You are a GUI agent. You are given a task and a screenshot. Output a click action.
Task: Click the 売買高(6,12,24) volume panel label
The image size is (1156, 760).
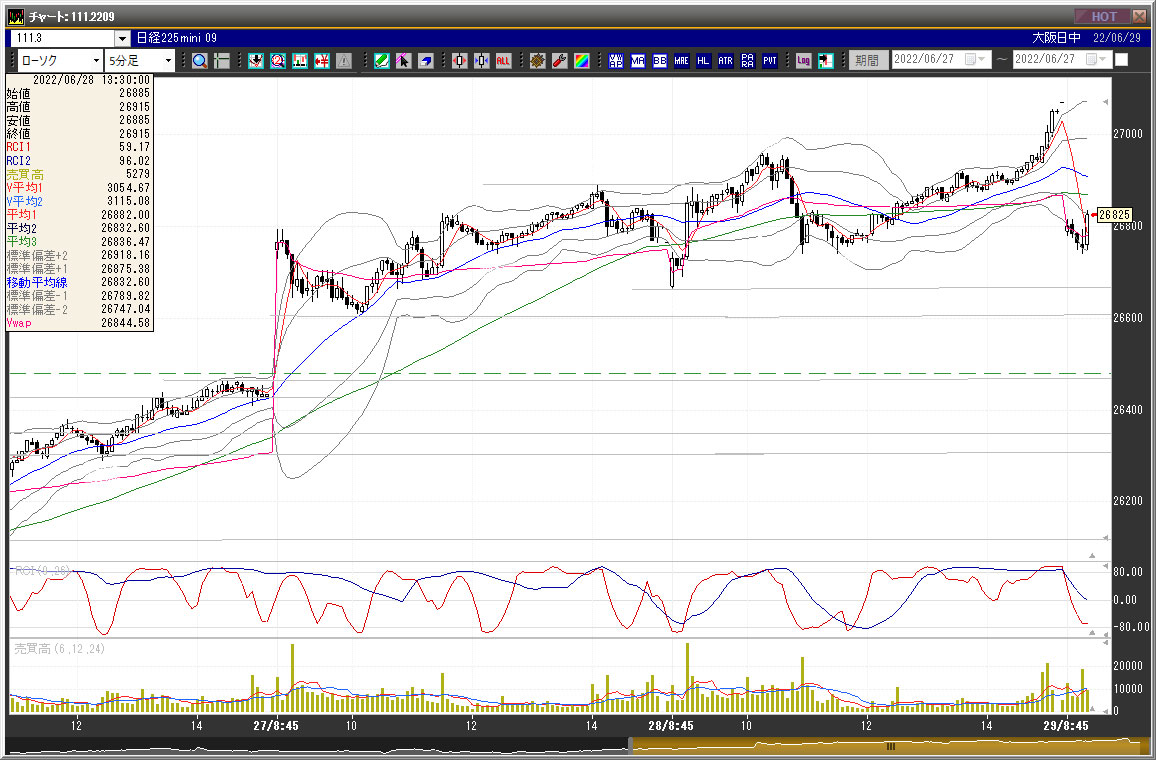[x=60, y=649]
